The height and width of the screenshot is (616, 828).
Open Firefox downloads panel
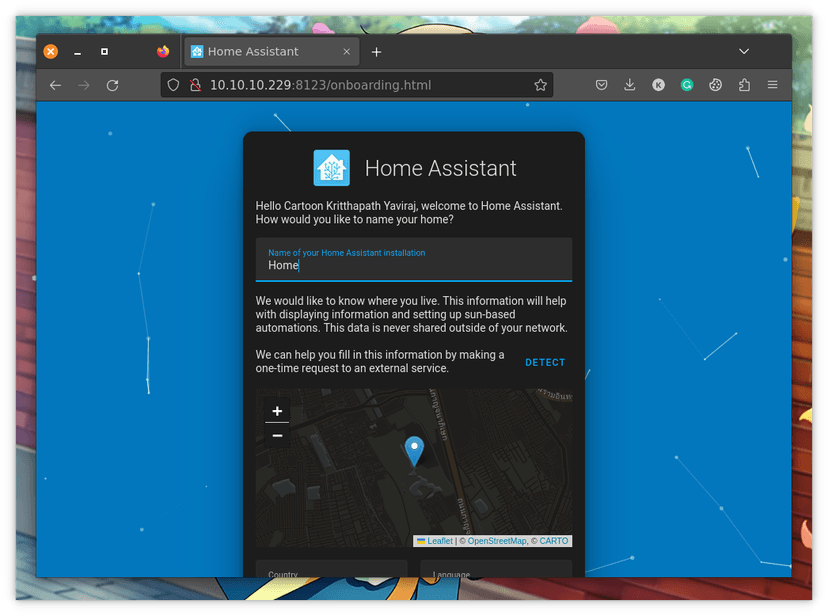point(629,86)
